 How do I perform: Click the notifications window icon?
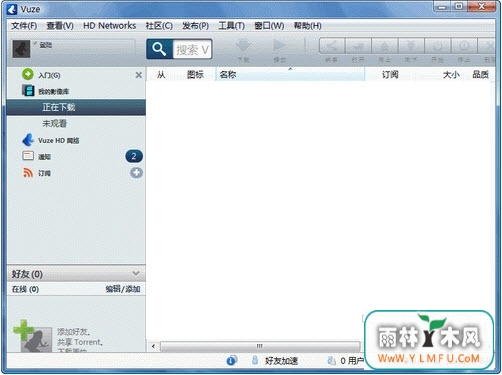[x=28, y=156]
